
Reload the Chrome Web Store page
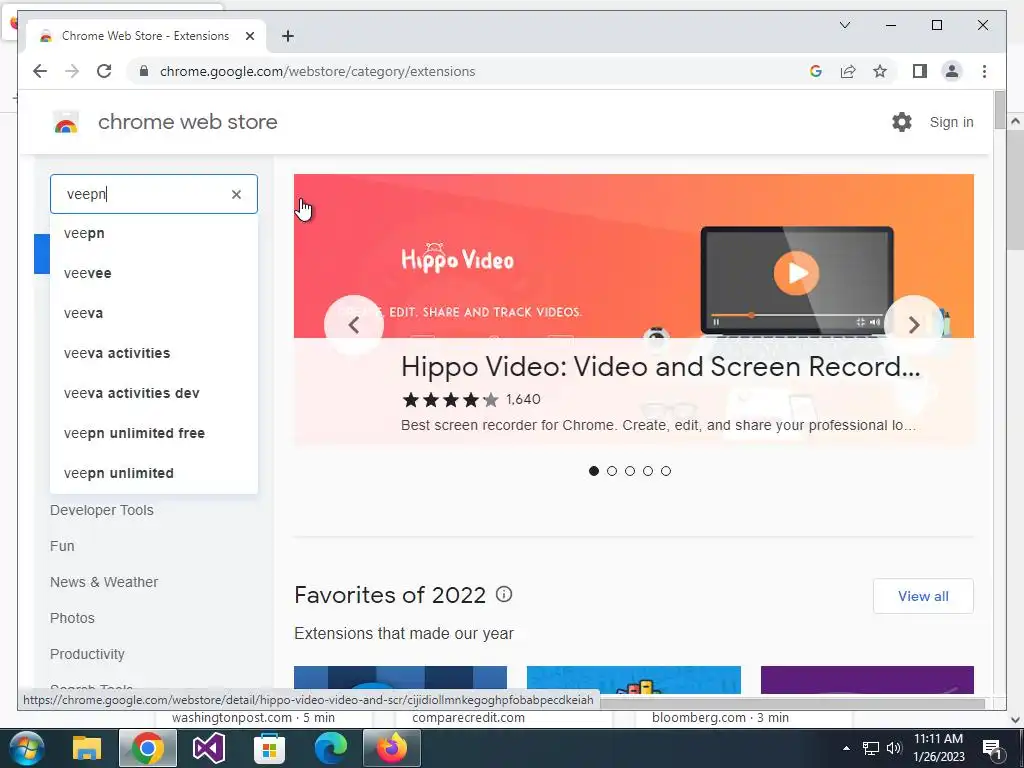pos(104,71)
